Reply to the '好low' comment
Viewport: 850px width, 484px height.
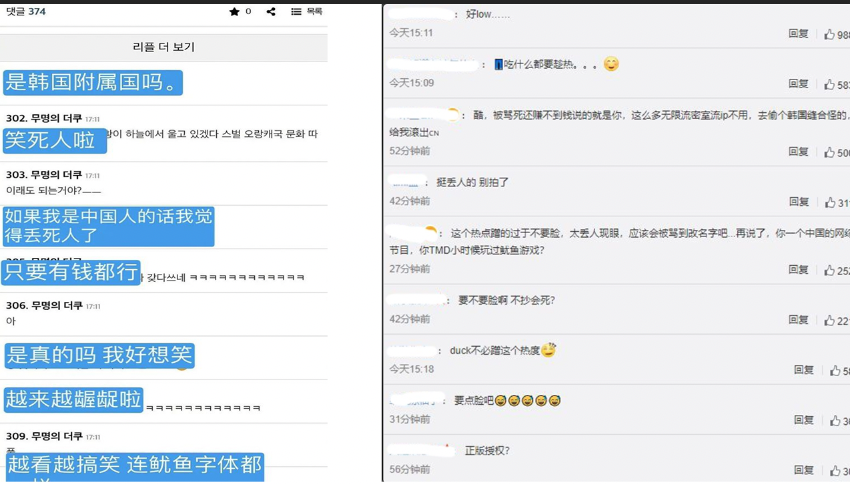(798, 34)
